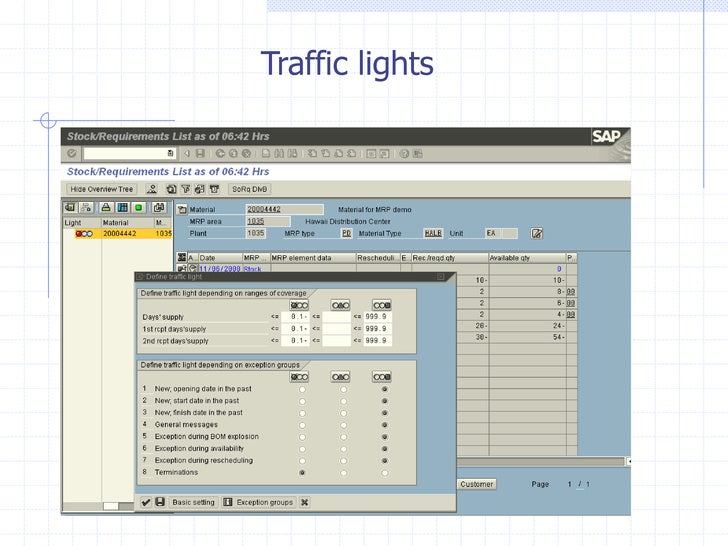This screenshot has width=728, height=546.
Task: Click the Rec./reqd qty column header
Action: point(449,258)
